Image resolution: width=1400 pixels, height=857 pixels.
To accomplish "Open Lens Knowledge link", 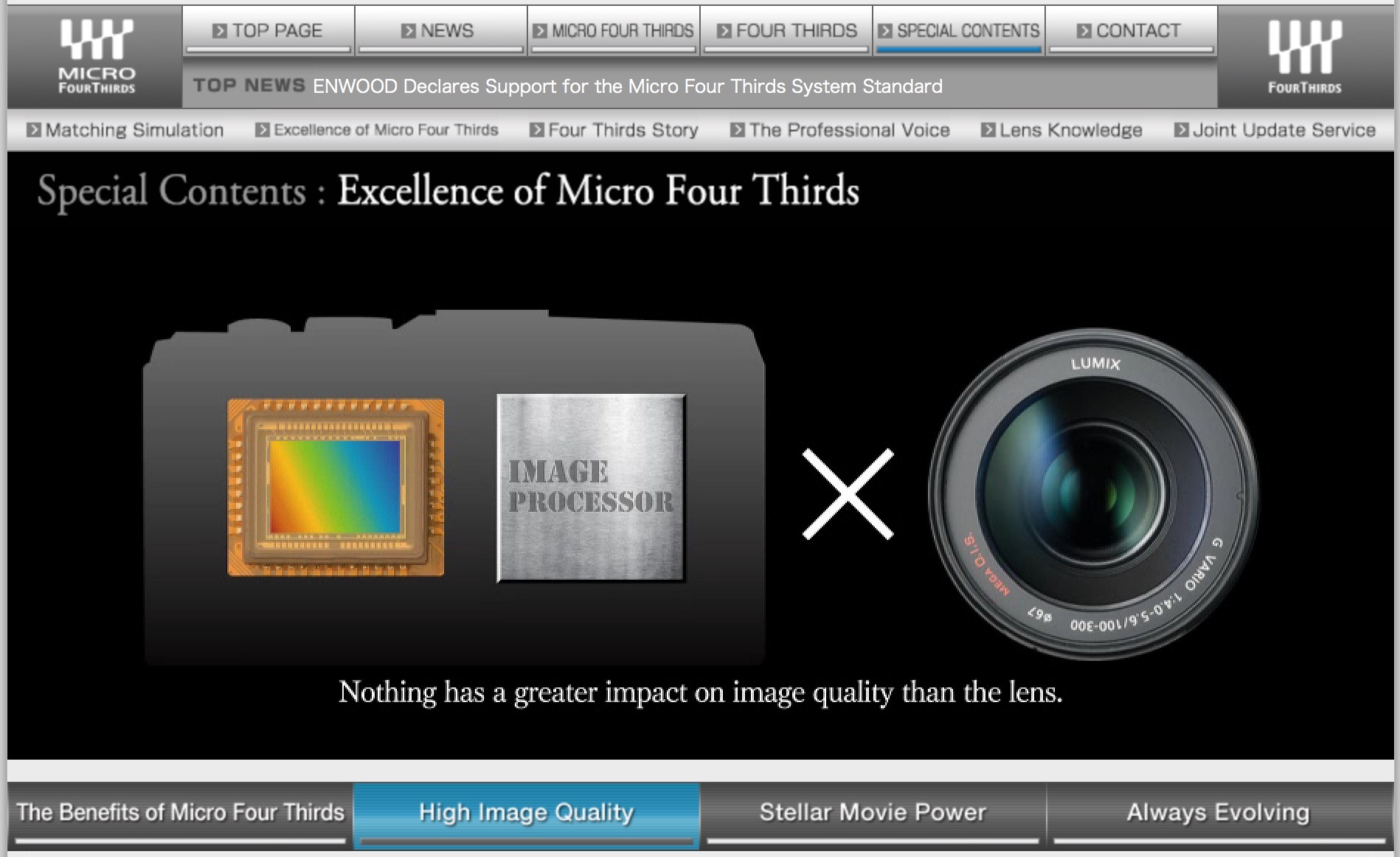I will click(1061, 131).
